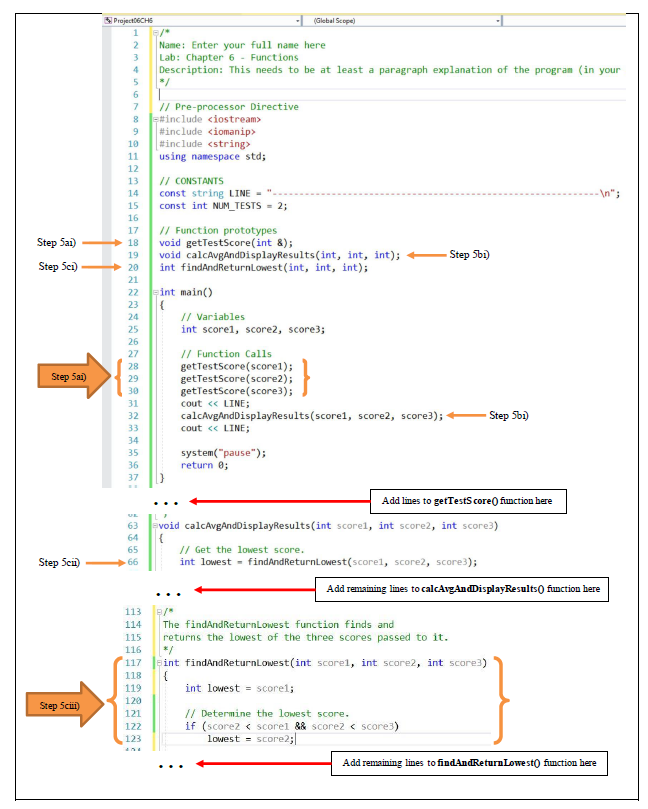This screenshot has width=648, height=809.
Task: Collapse the calcAvgAndDisplayResults function definition at line 63
Action: pyautogui.click(x=155, y=526)
